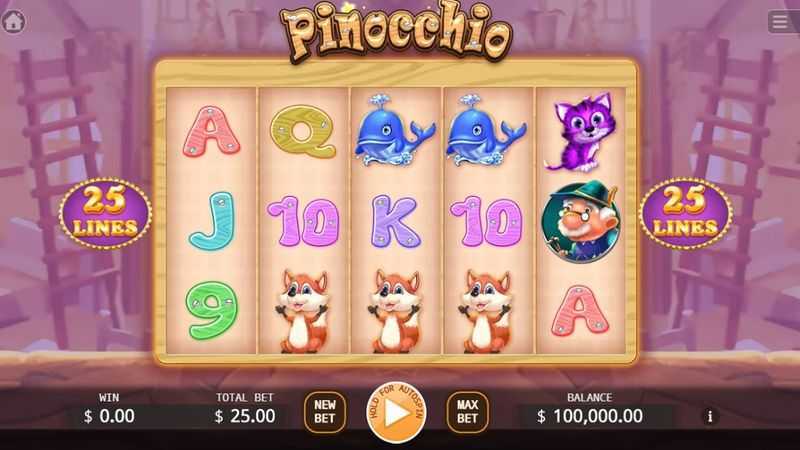
Task: Click the blue whale in reel four
Action: pyautogui.click(x=486, y=130)
